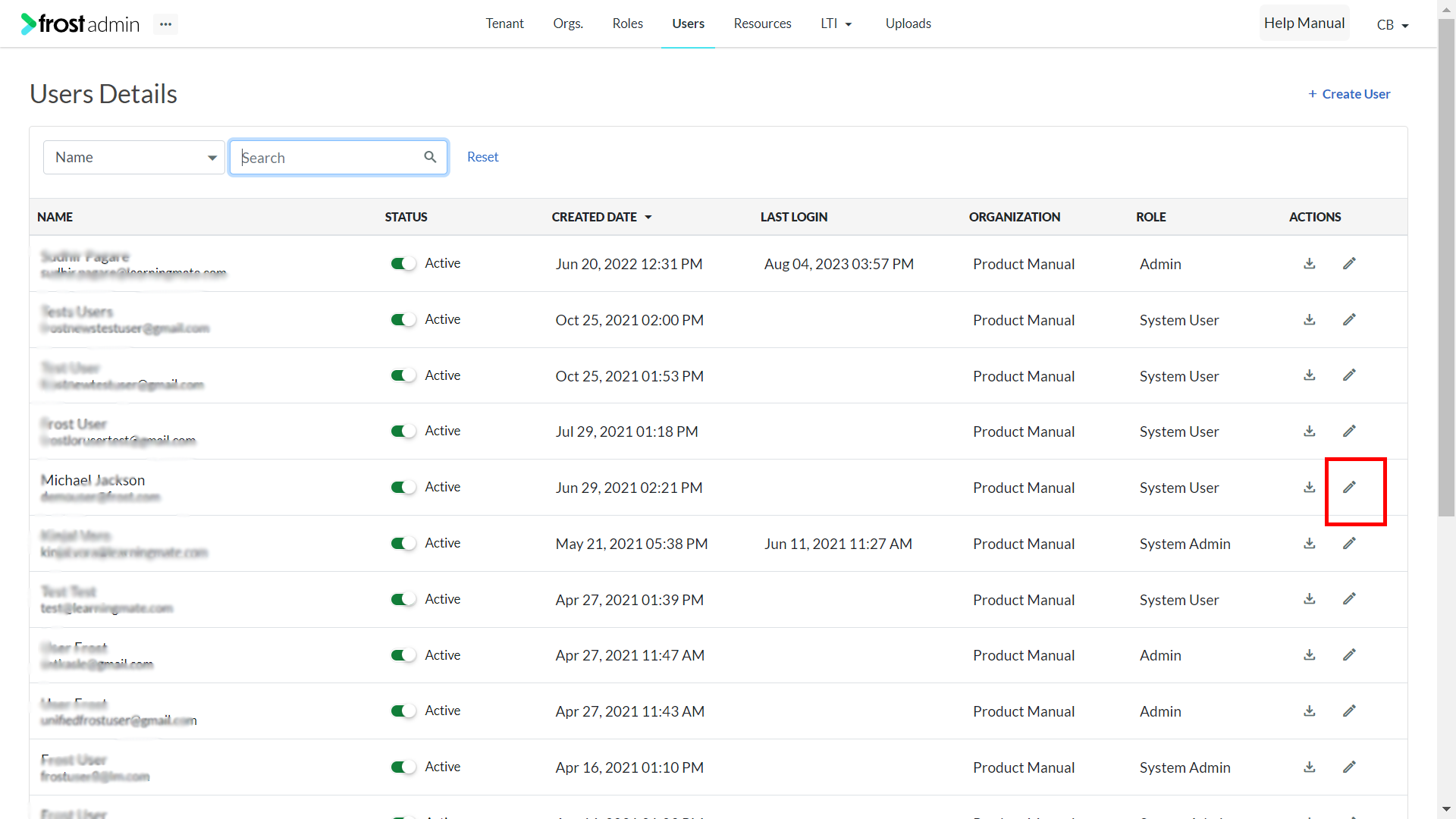Click the 'Jun 11, 2021 11:27 AM' last login
The height and width of the screenshot is (819, 1456).
pyautogui.click(x=838, y=544)
